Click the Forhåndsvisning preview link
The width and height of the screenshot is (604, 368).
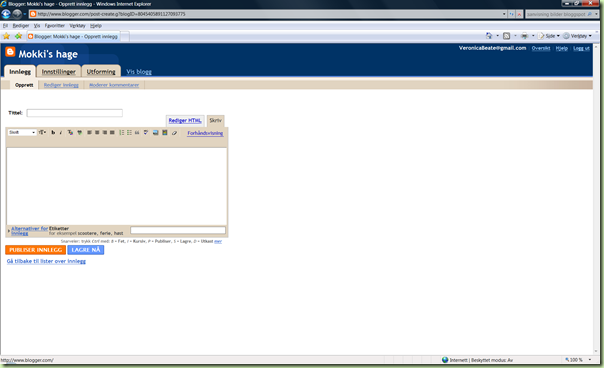[x=205, y=133]
